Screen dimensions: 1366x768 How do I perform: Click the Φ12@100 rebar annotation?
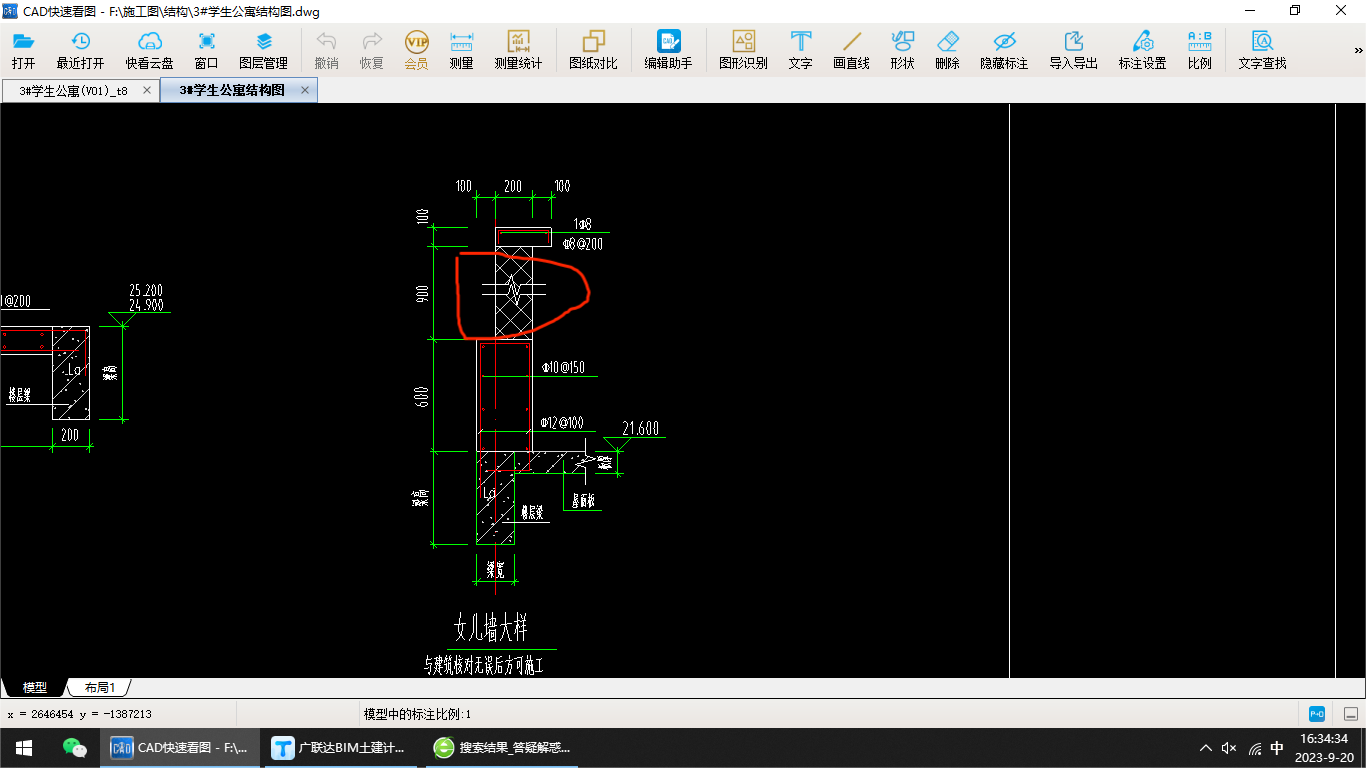tap(562, 423)
